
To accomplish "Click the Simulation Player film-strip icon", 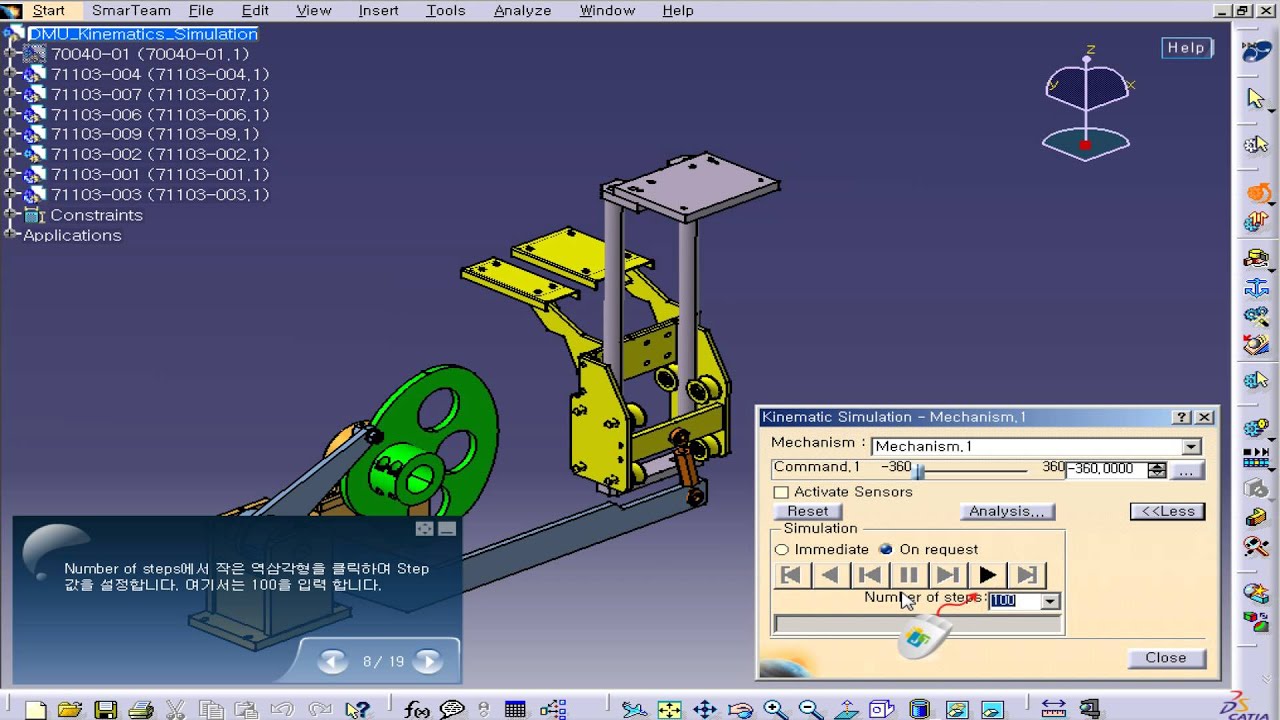I will tap(1256, 458).
